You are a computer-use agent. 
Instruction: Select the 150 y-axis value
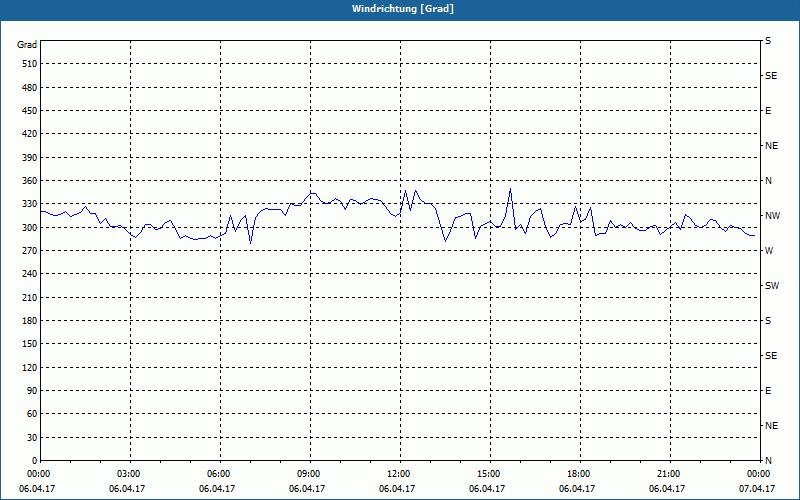pos(30,343)
